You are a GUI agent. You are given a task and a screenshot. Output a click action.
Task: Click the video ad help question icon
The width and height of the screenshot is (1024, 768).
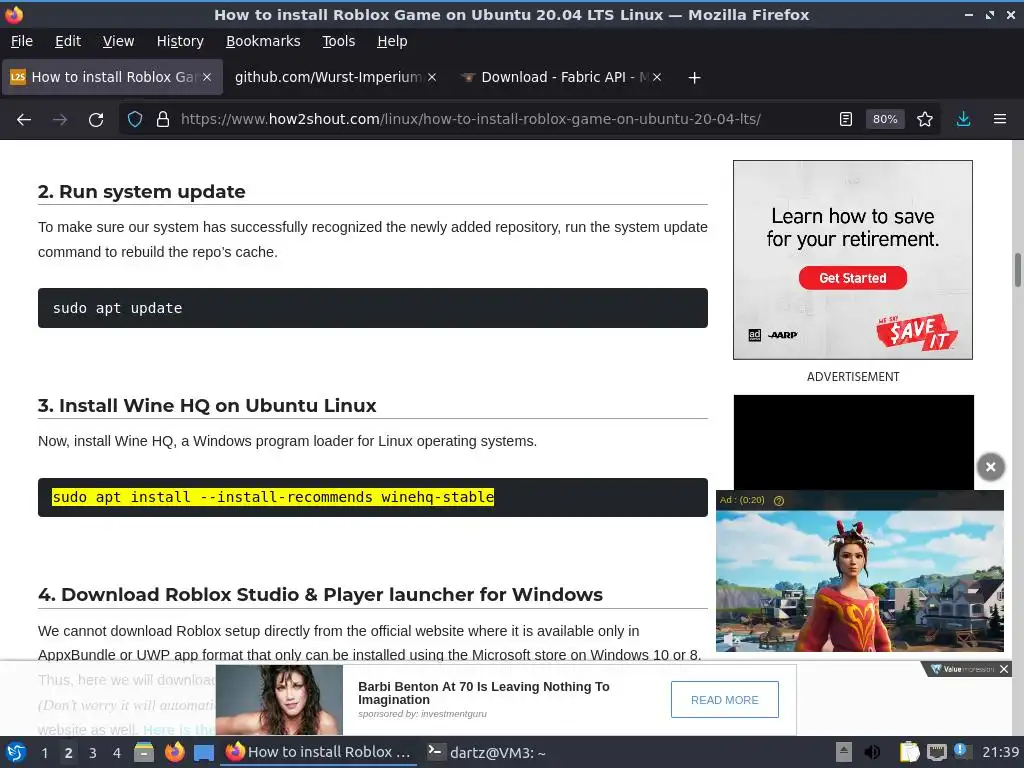[778, 501]
